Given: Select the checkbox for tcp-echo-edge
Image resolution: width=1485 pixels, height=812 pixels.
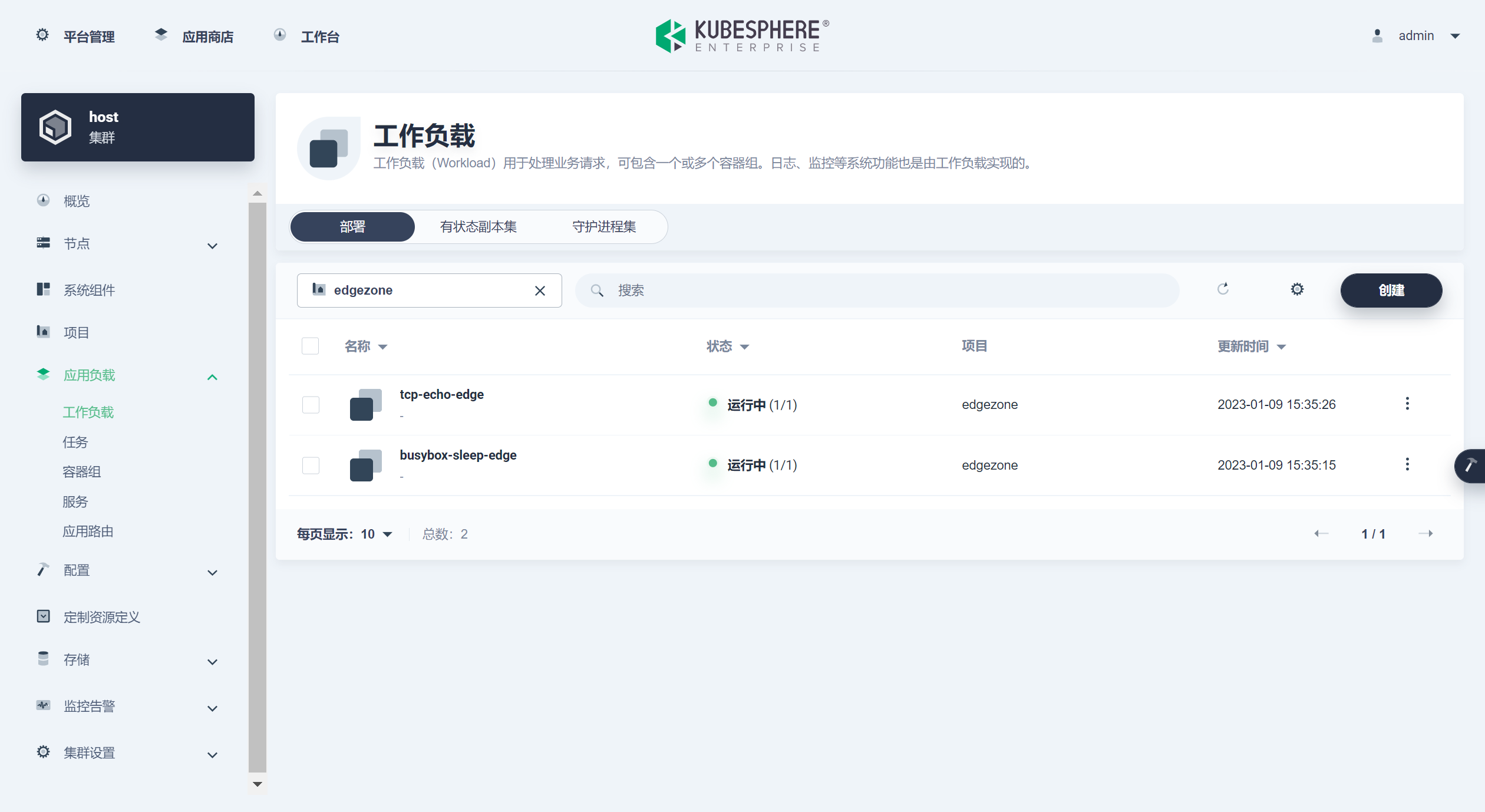Looking at the screenshot, I should click(x=311, y=405).
